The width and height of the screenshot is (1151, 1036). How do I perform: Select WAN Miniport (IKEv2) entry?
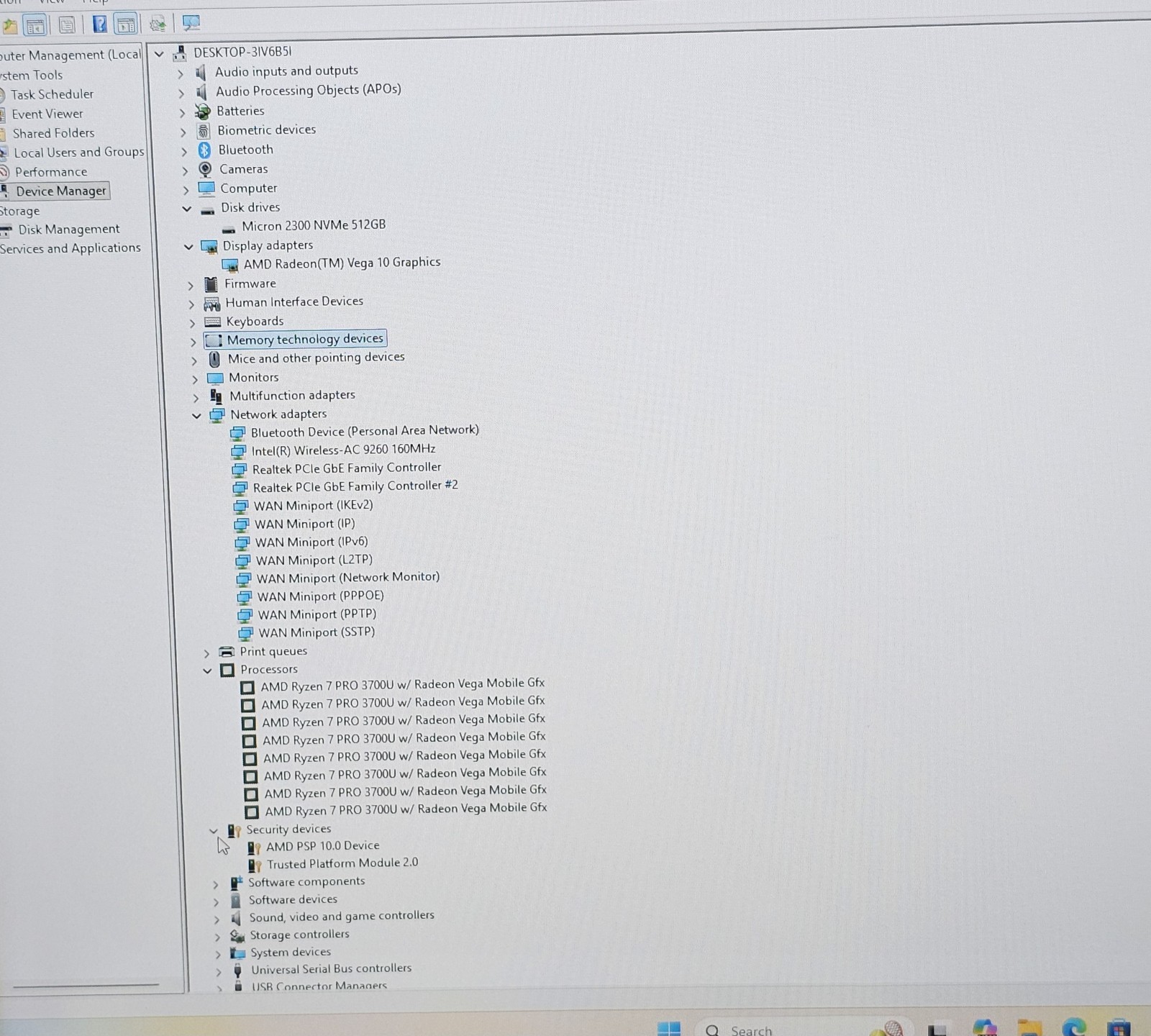[x=313, y=505]
